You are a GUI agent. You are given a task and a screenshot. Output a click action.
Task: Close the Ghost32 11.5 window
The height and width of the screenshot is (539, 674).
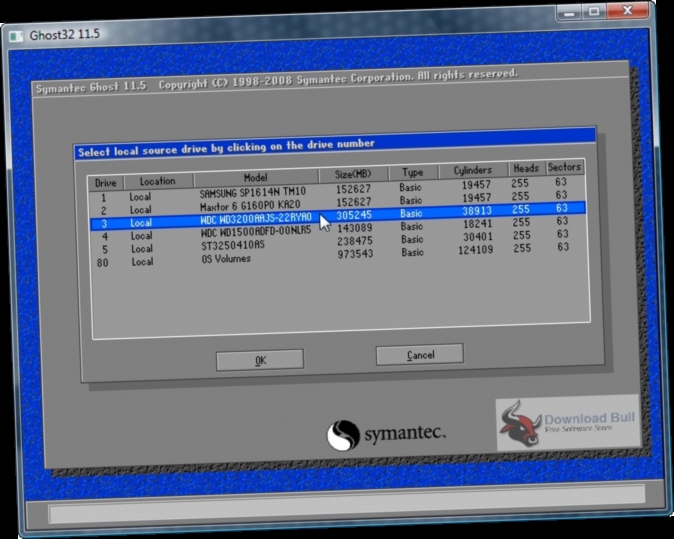tap(627, 10)
